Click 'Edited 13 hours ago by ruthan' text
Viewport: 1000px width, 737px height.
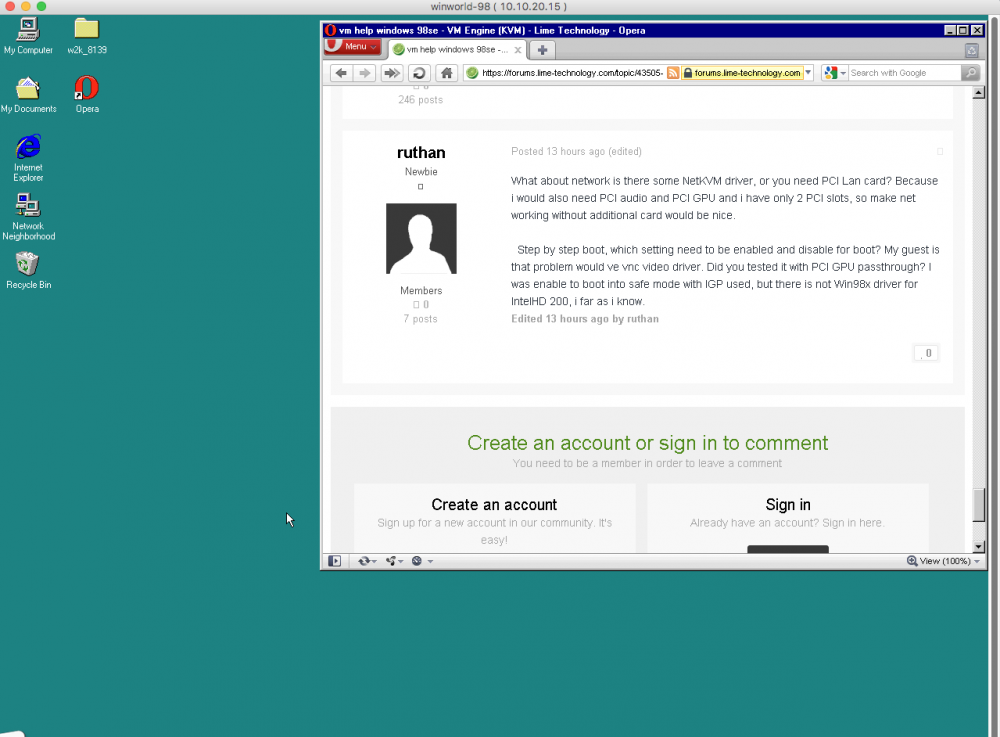(585, 319)
